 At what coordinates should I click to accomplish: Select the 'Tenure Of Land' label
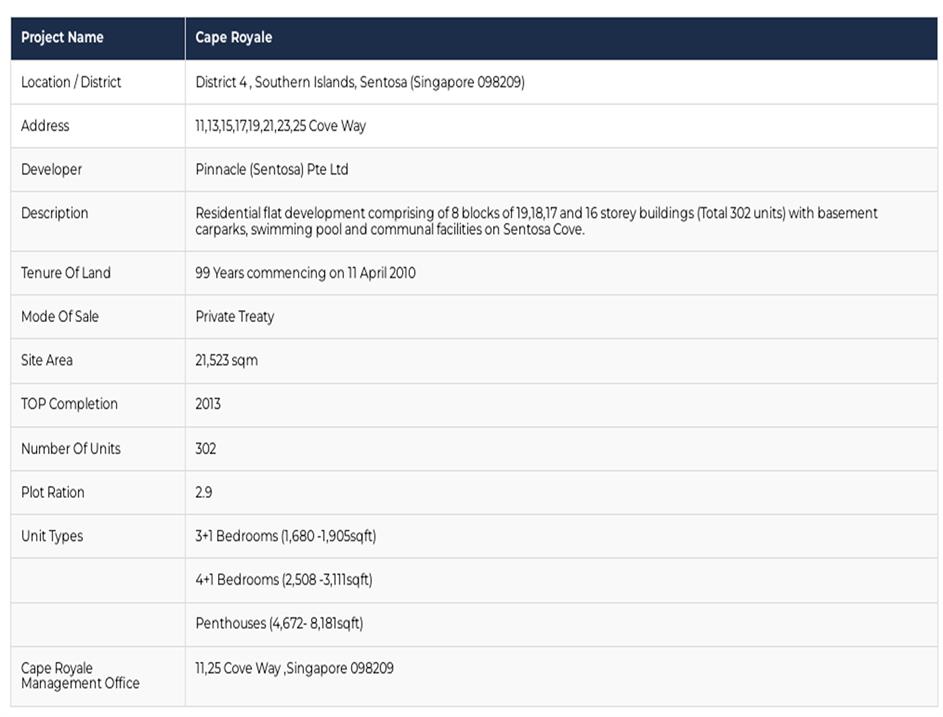click(x=66, y=273)
